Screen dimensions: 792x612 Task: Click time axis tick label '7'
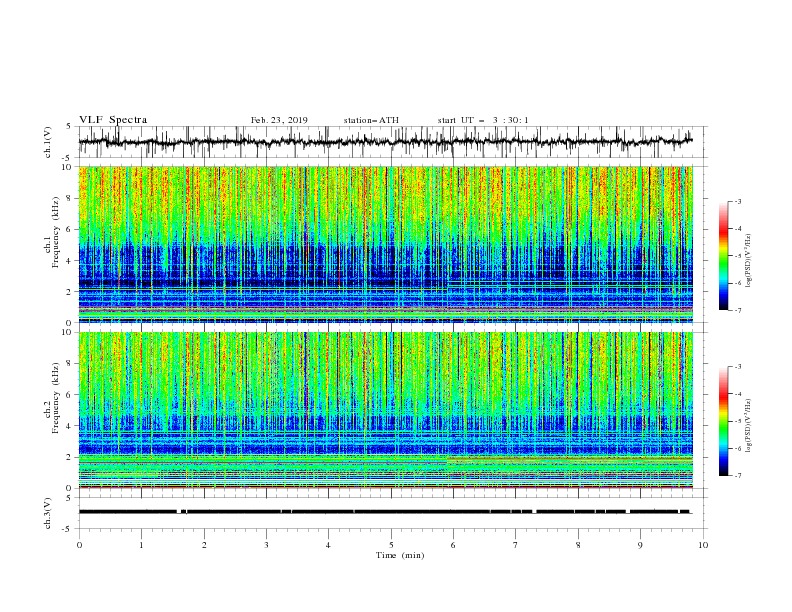pyautogui.click(x=516, y=545)
